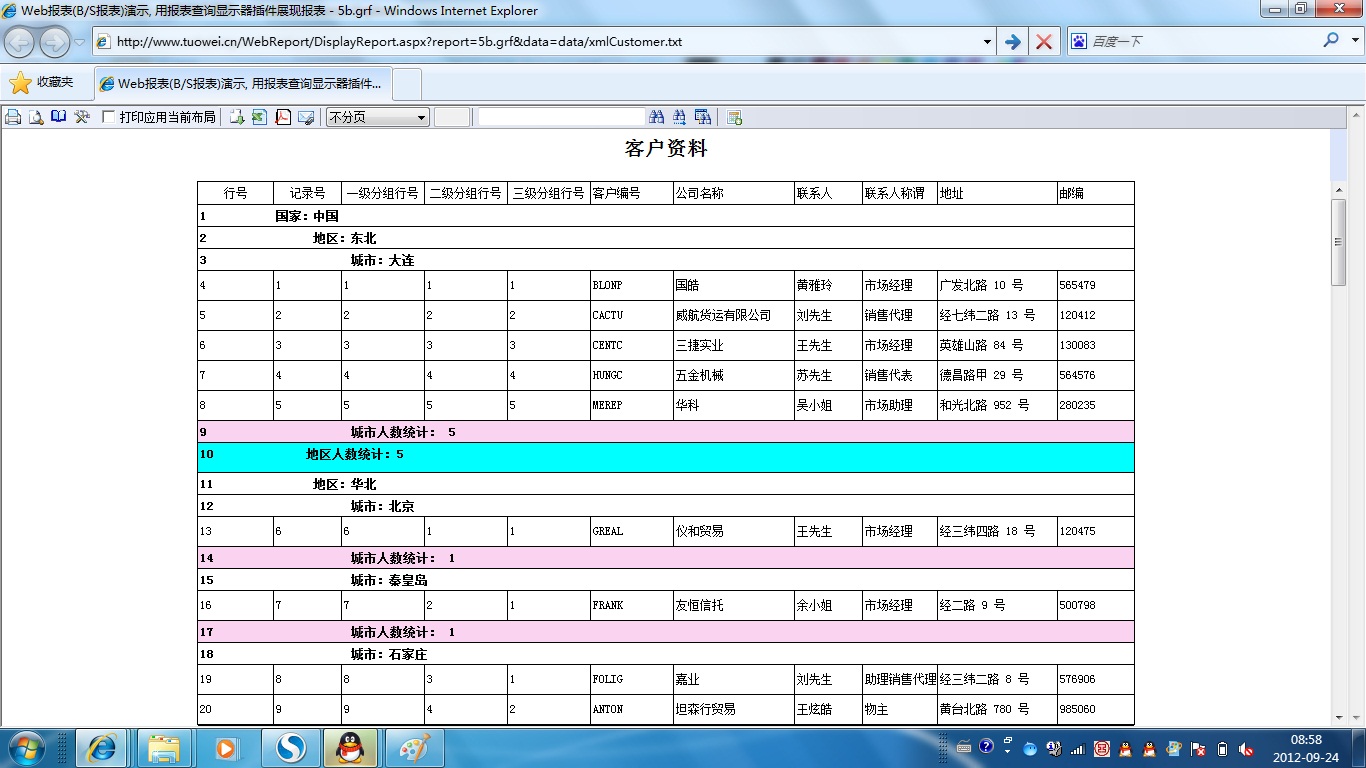The width and height of the screenshot is (1366, 768).
Task: Export report to PDF
Action: click(283, 117)
